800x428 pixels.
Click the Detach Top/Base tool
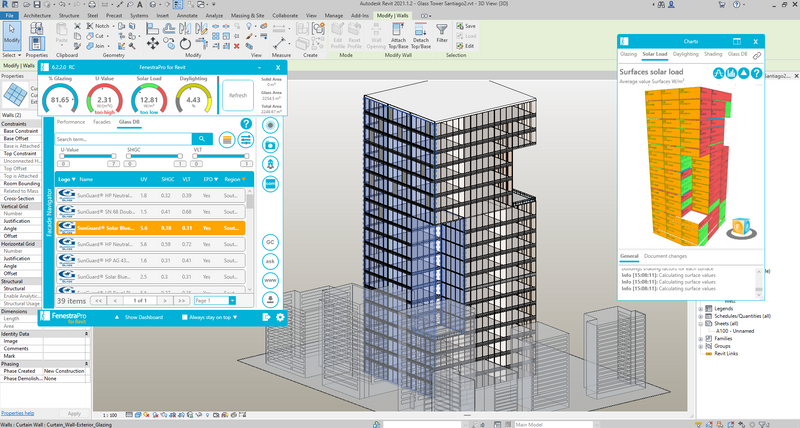click(421, 36)
